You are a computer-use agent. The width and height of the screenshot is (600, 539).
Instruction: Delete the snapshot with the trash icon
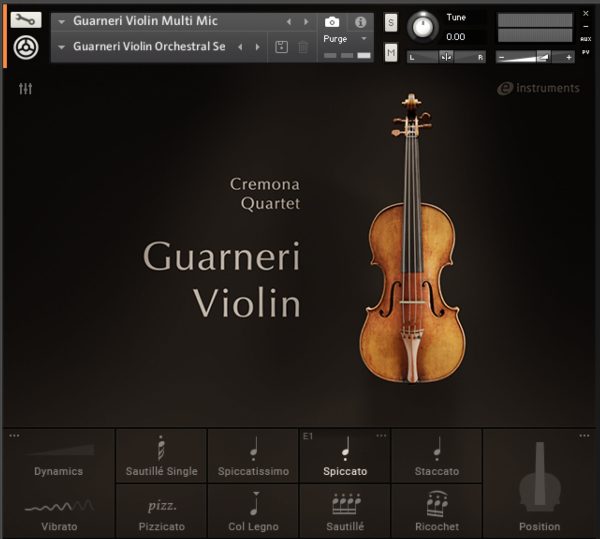pos(304,47)
